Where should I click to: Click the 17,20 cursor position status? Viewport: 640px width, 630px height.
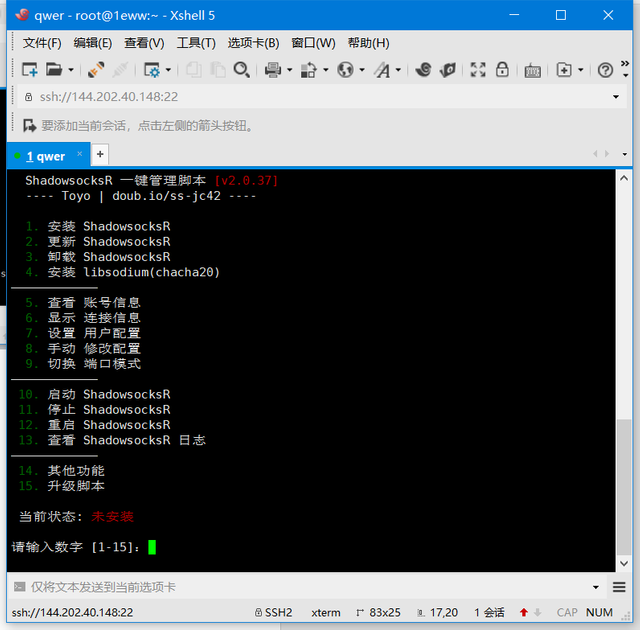pos(438,612)
